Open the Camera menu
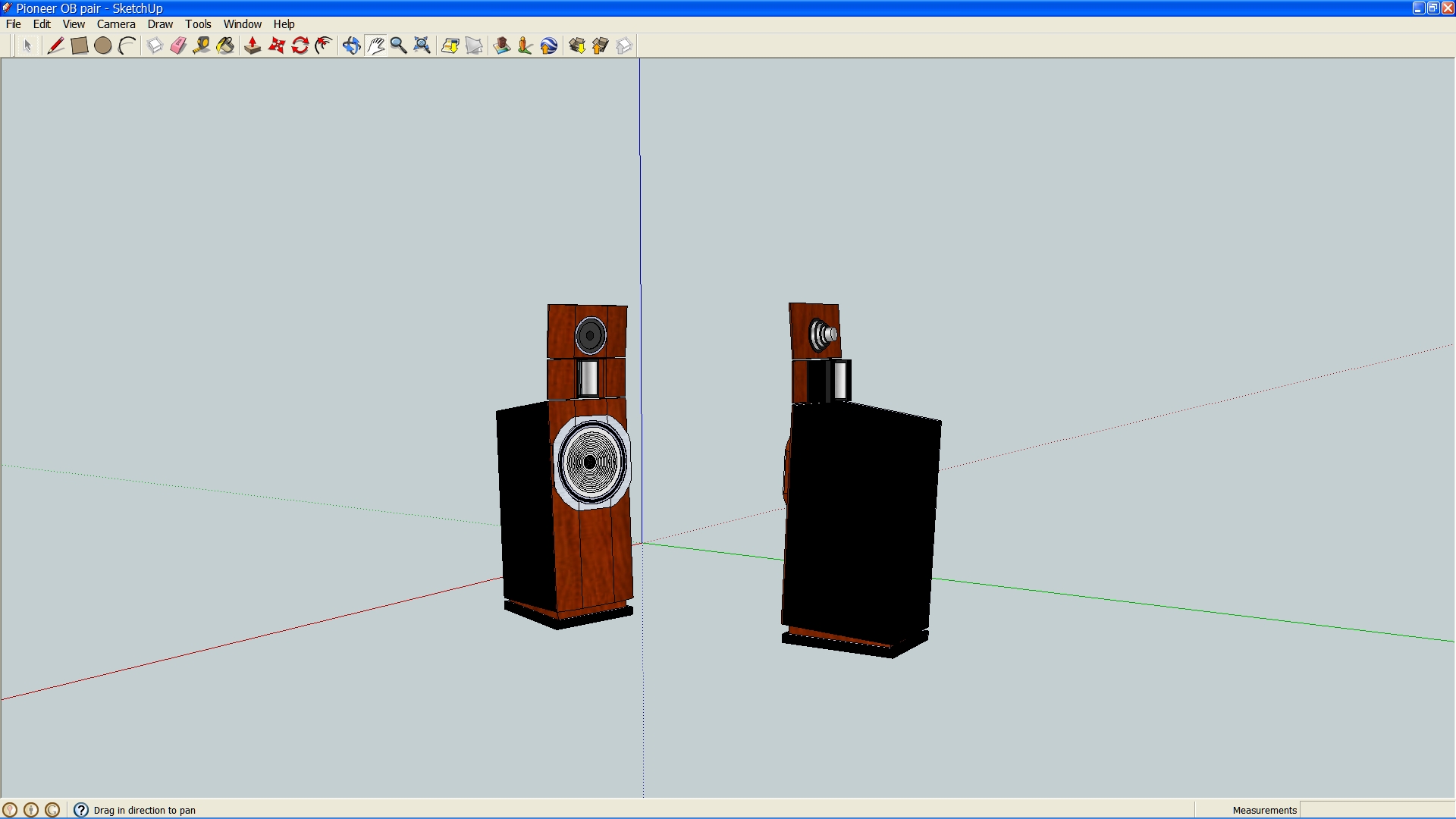Image resolution: width=1456 pixels, height=819 pixels. coord(116,24)
